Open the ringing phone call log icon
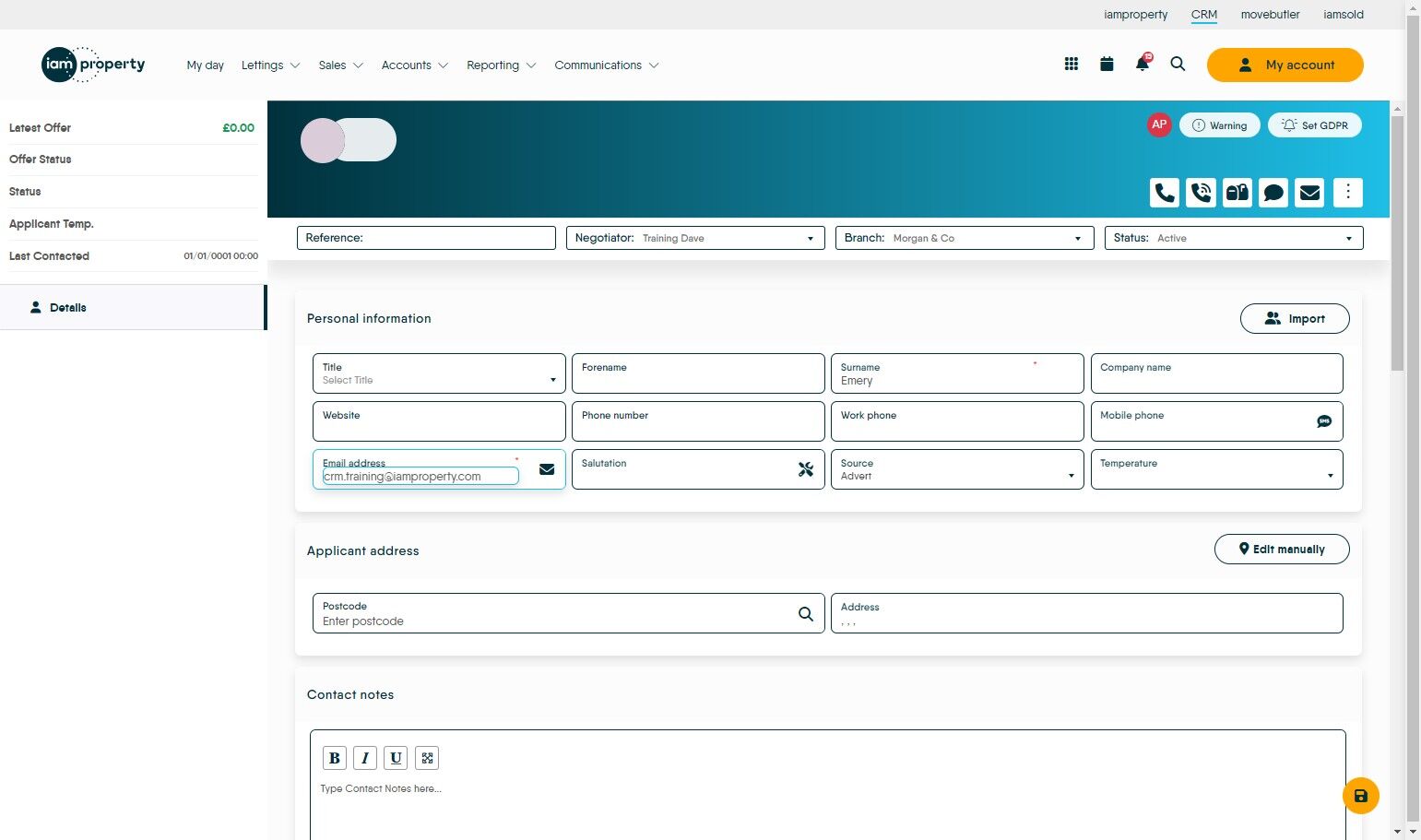The image size is (1421, 840). pyautogui.click(x=1201, y=193)
